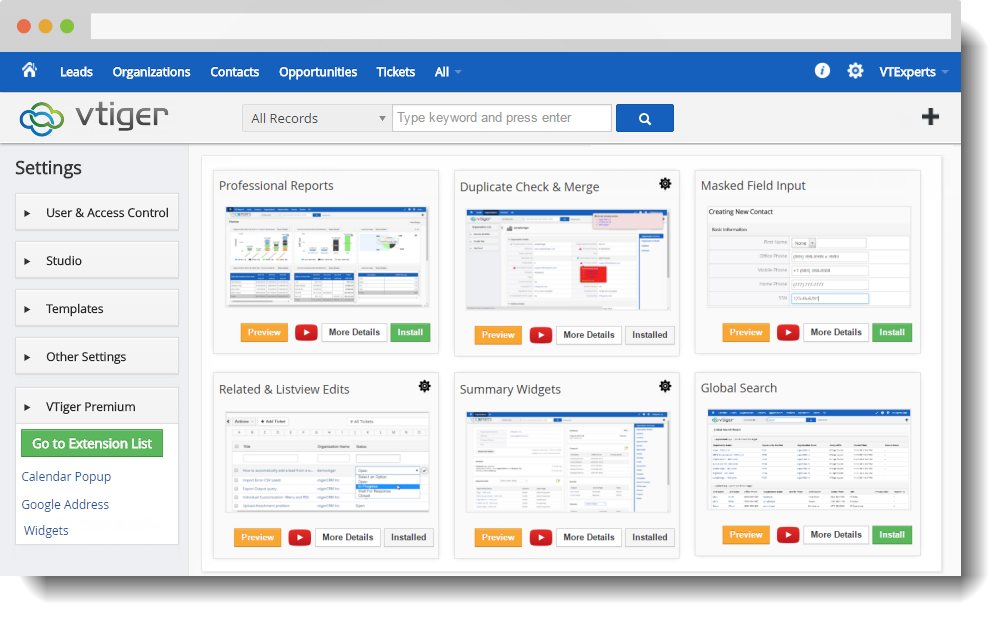Viewport: 1008px width, 623px height.
Task: Open the Professional Reports screenshot thumbnail
Action: [x=327, y=257]
